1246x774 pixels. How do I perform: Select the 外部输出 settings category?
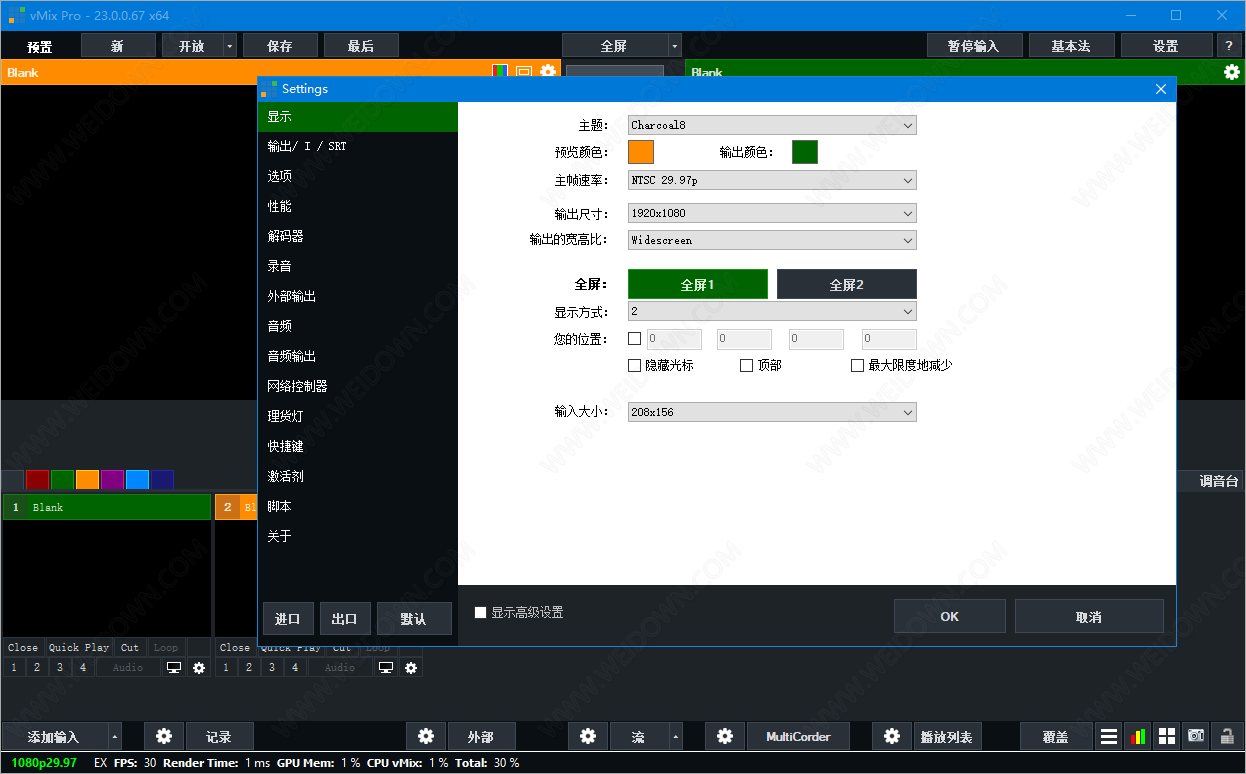(357, 296)
